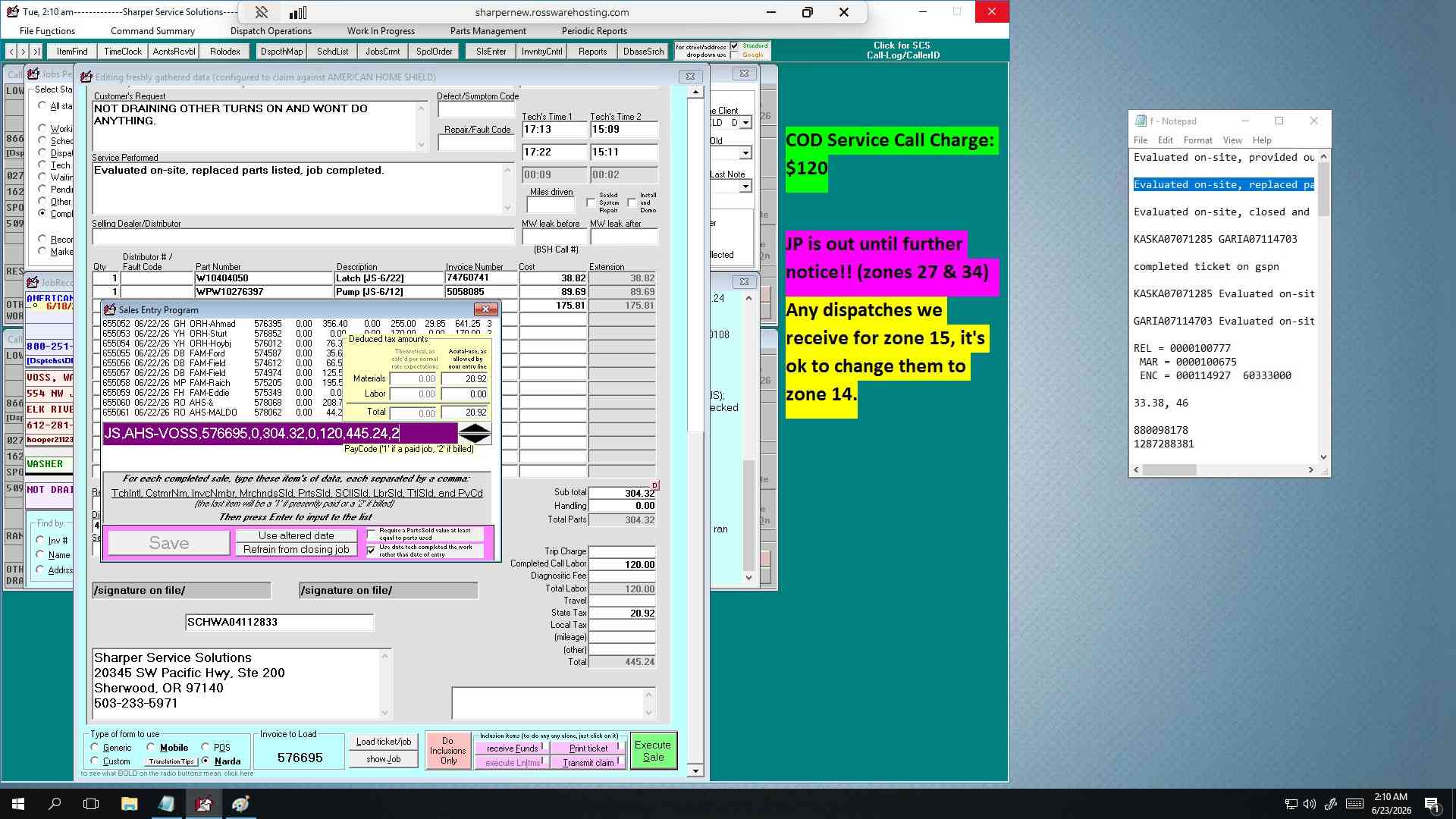Open Task View on the taskbar
Screen dimensions: 1456x819
[91, 804]
